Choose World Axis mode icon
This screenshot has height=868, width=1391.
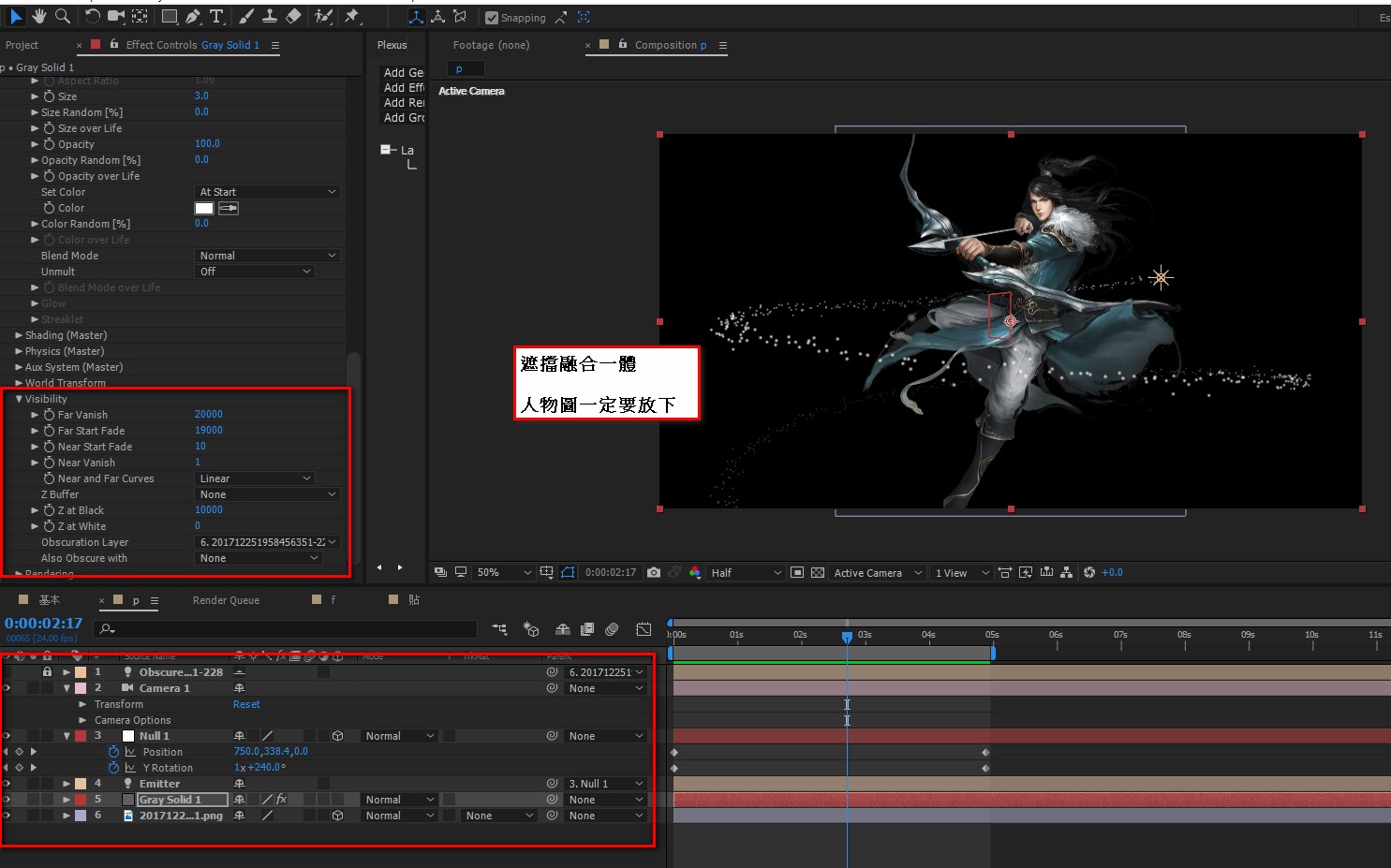(437, 17)
